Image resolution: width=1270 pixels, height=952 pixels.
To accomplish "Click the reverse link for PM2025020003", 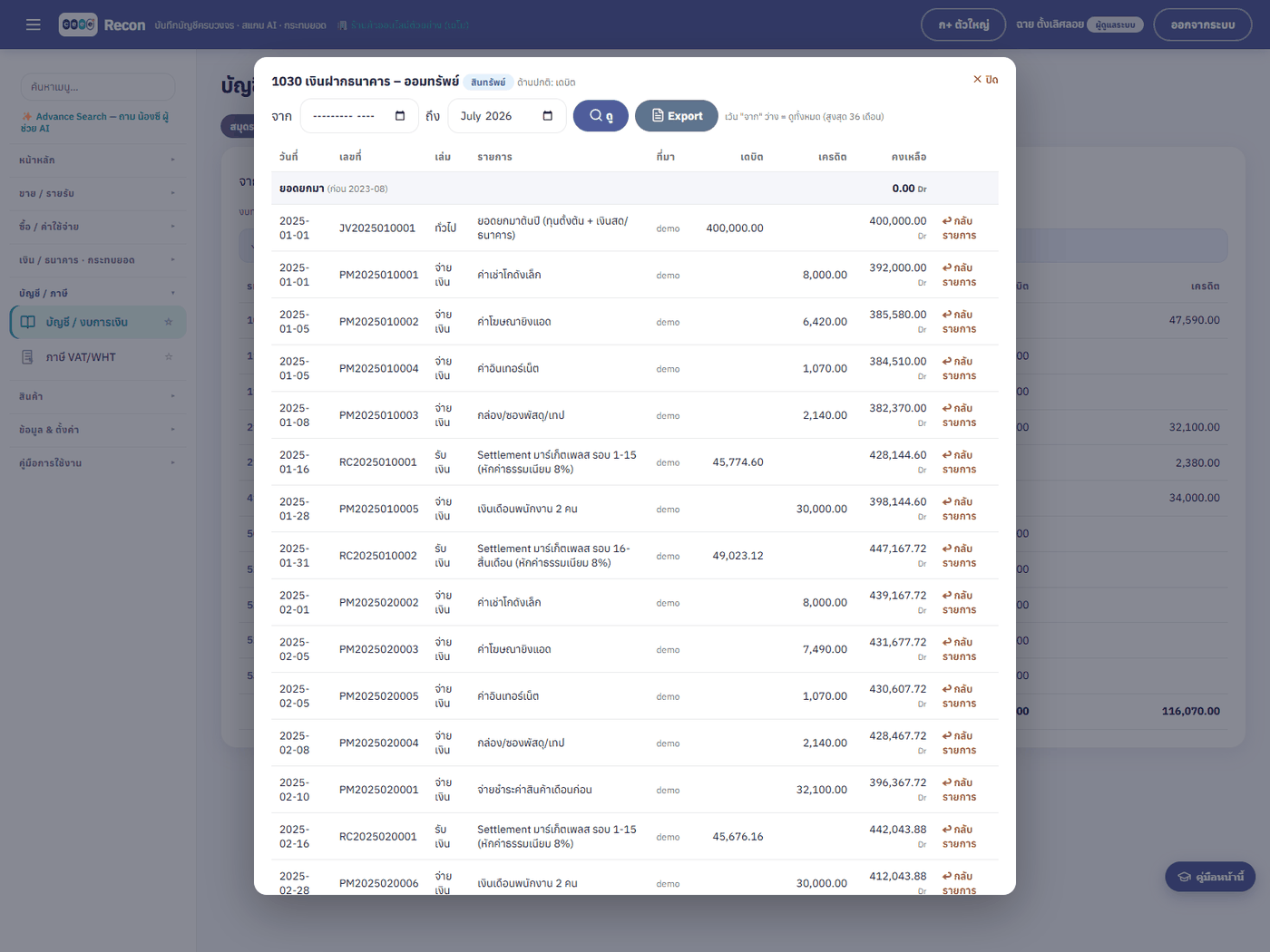I will click(x=959, y=649).
